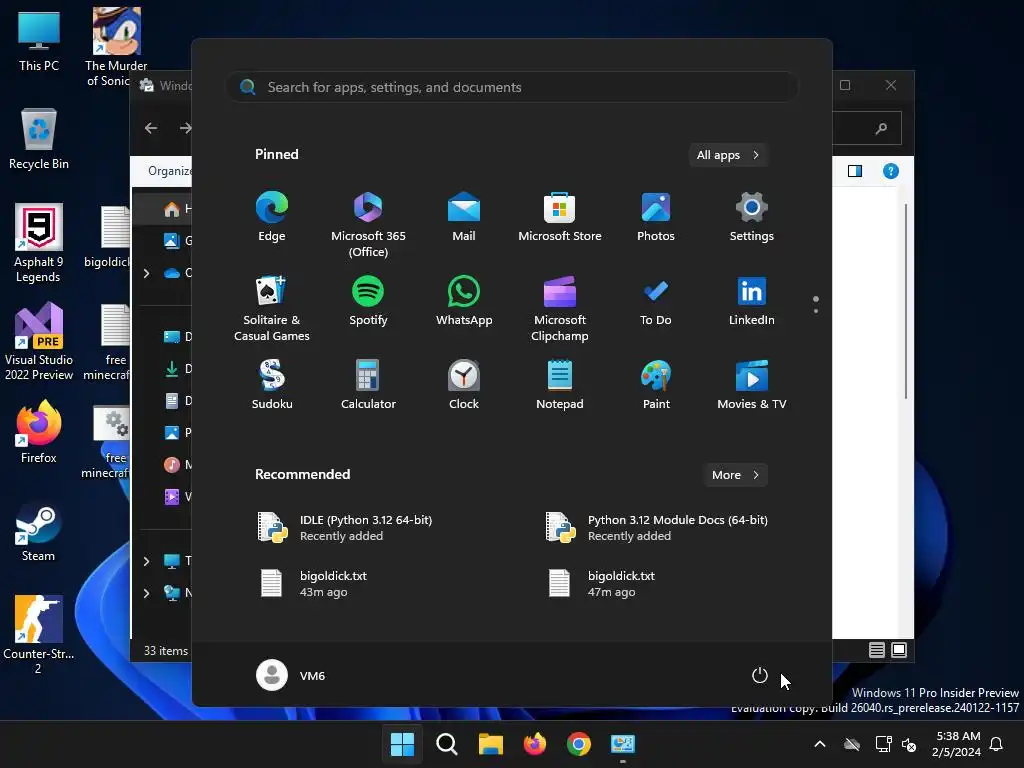Open the OneDrive offline cloud tray icon
This screenshot has width=1024, height=768.
(852, 744)
